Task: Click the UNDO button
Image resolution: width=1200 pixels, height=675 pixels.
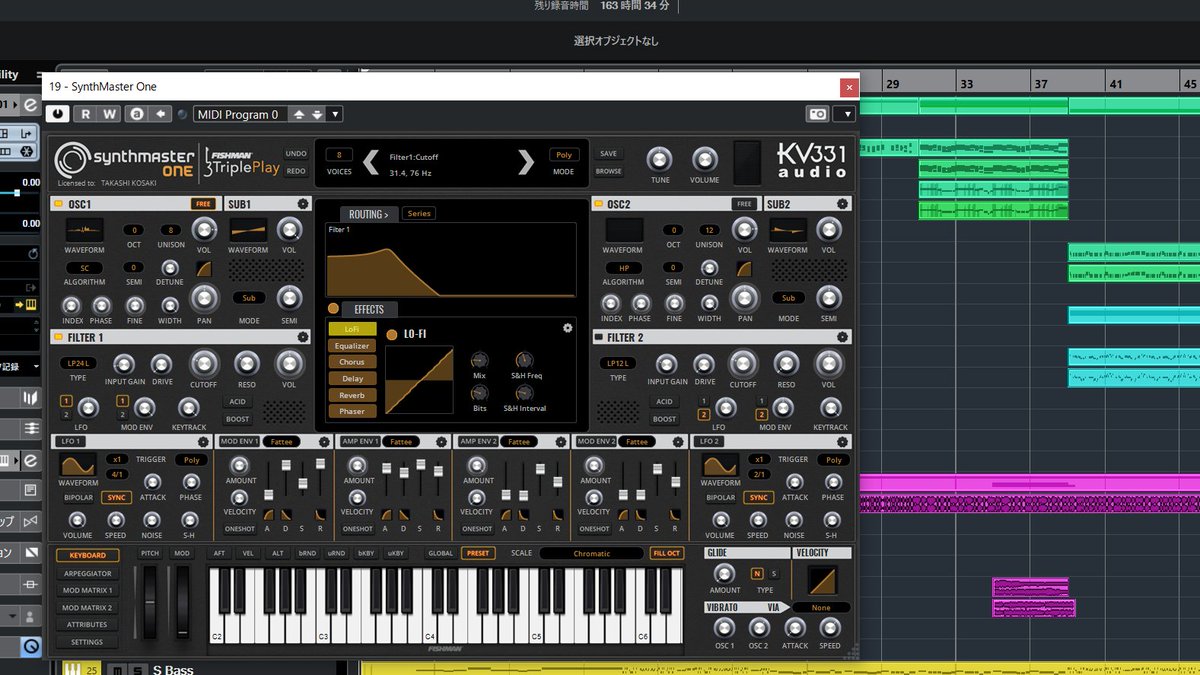Action: click(296, 154)
